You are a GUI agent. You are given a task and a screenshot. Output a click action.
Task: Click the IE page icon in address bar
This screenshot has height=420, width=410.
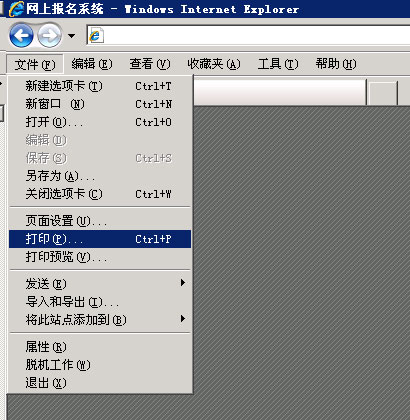(x=96, y=35)
